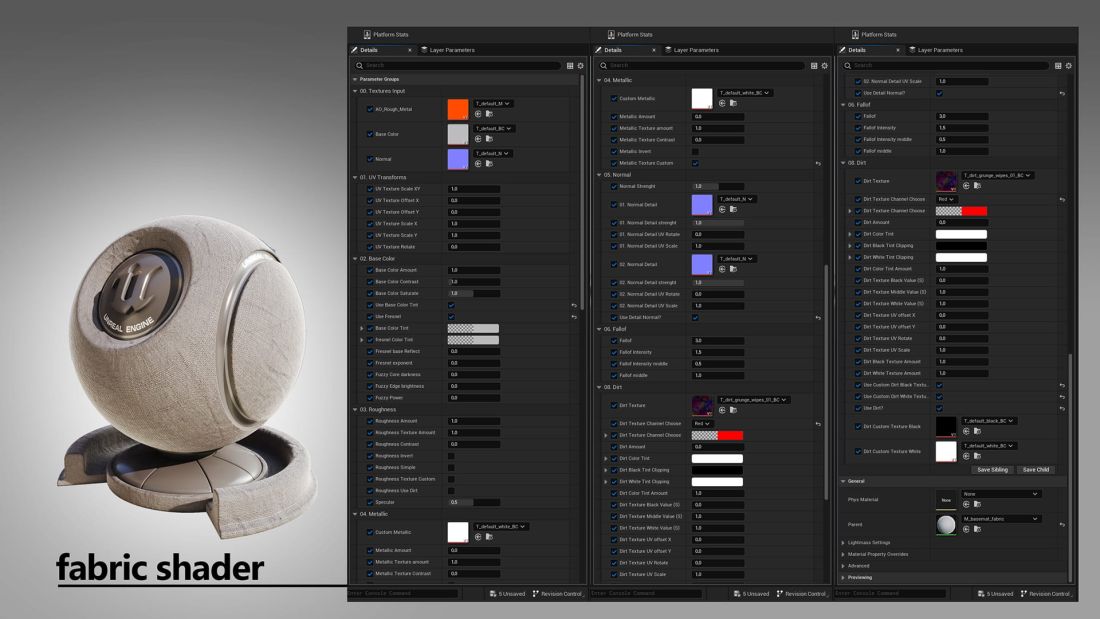
Task: Switch to Layer Parameters tab in middle panel
Action: point(692,50)
